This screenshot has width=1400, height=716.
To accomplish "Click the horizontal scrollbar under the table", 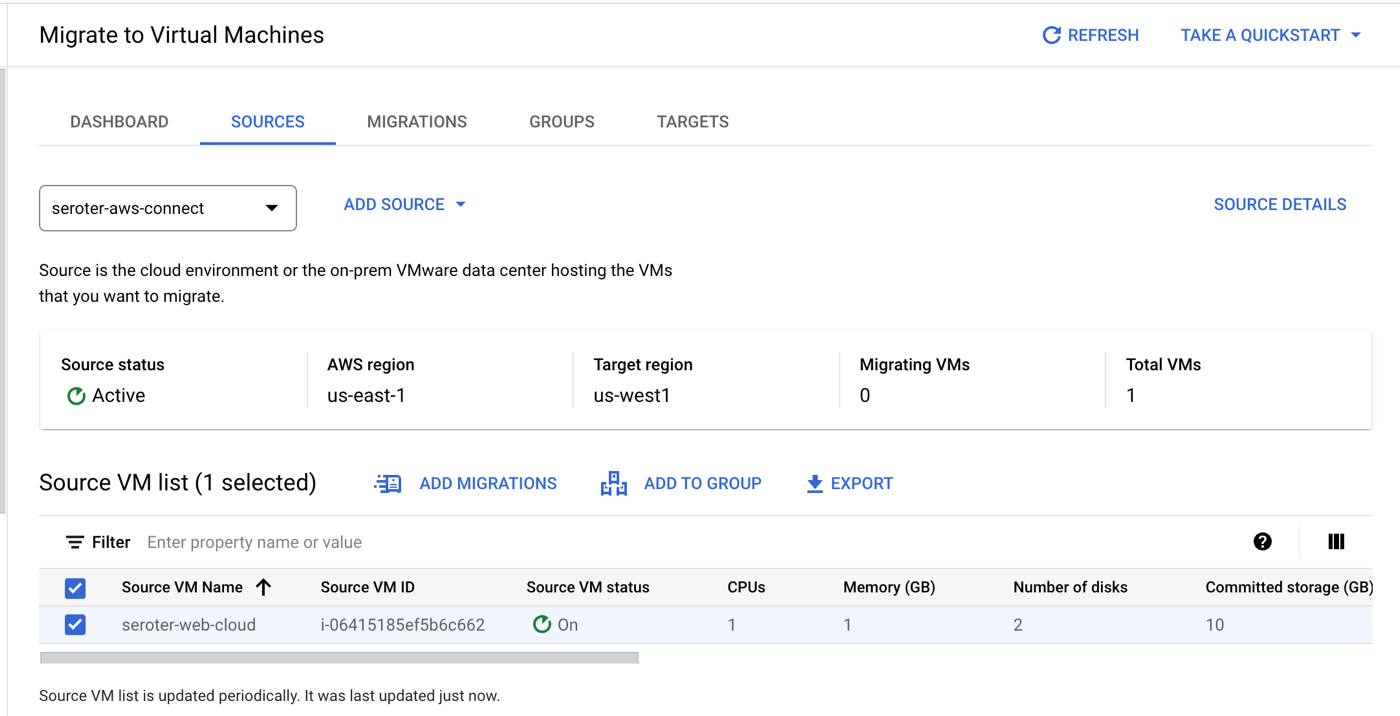I will point(339,658).
